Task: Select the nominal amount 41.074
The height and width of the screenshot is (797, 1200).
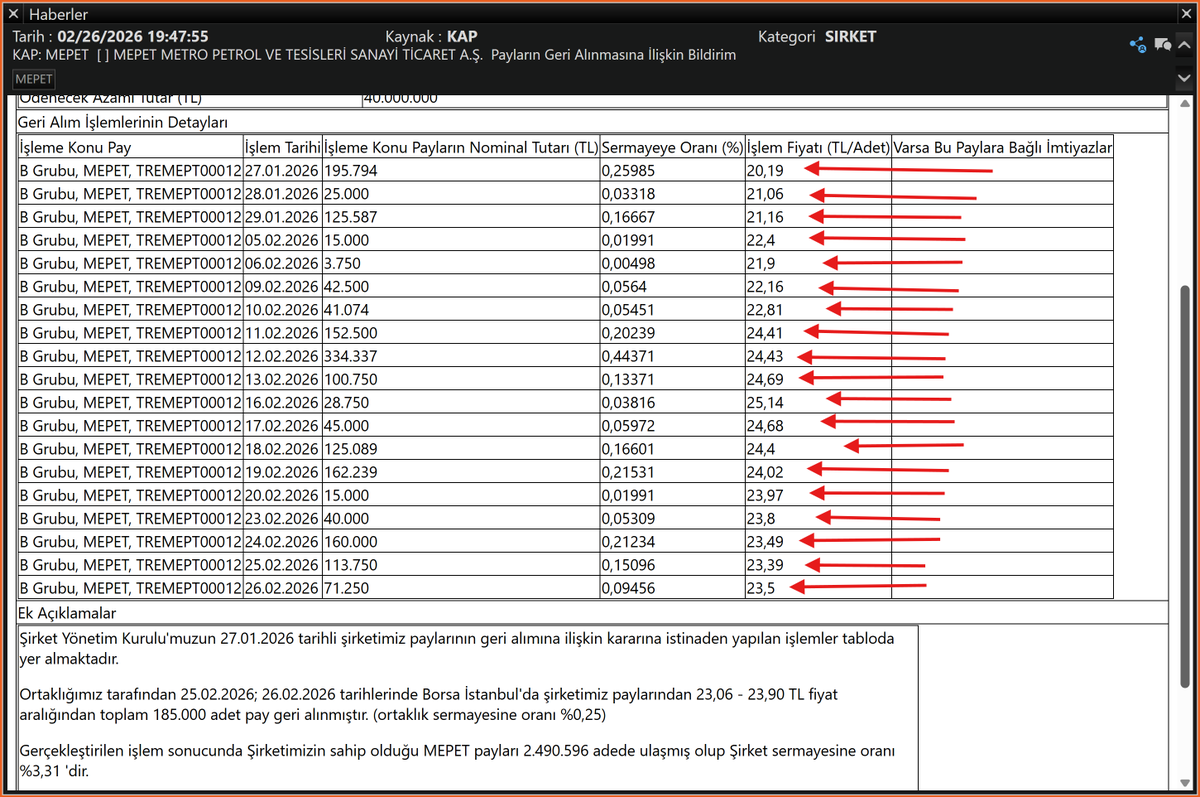Action: click(x=461, y=310)
